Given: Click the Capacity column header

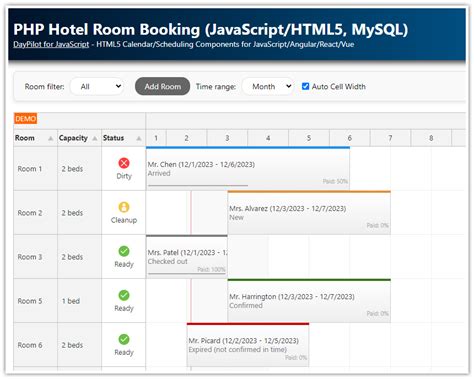Looking at the screenshot, I should coord(79,138).
